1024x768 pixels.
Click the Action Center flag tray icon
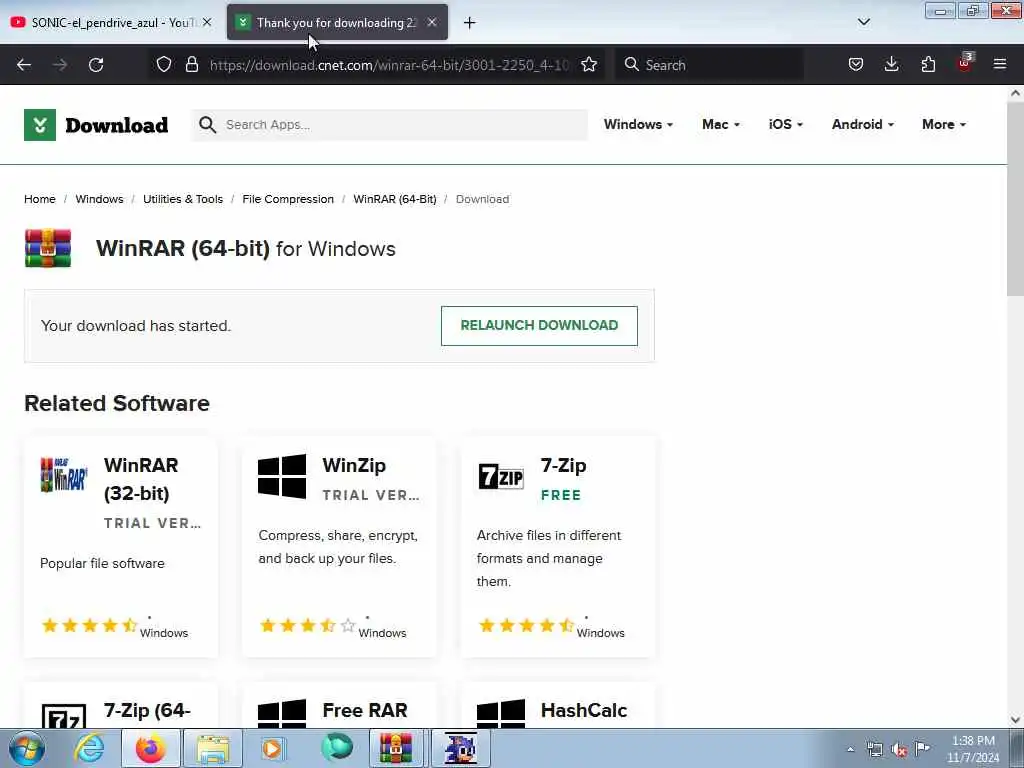pyautogui.click(x=922, y=748)
